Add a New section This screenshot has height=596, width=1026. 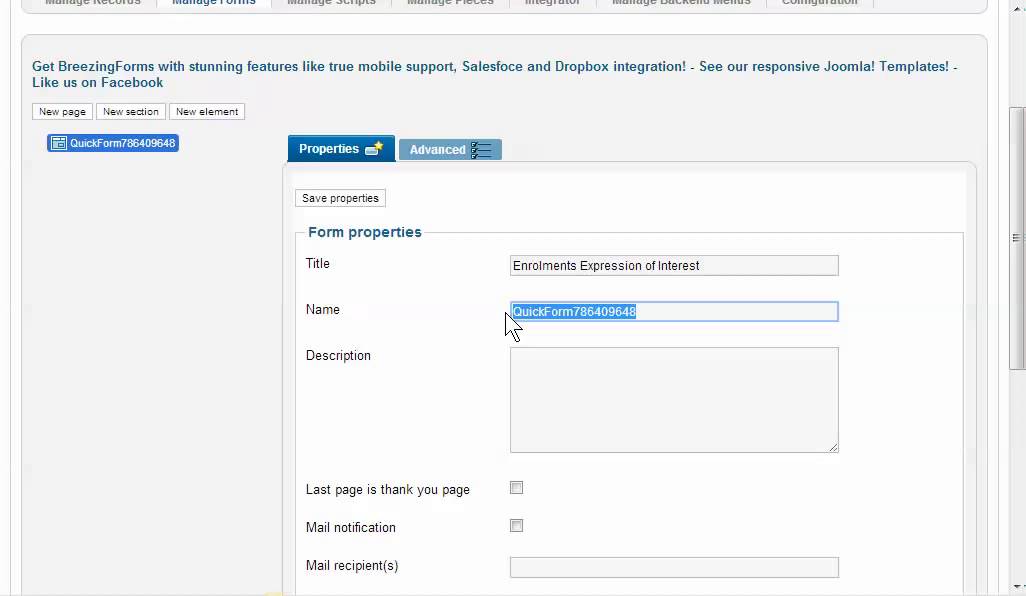coord(131,112)
